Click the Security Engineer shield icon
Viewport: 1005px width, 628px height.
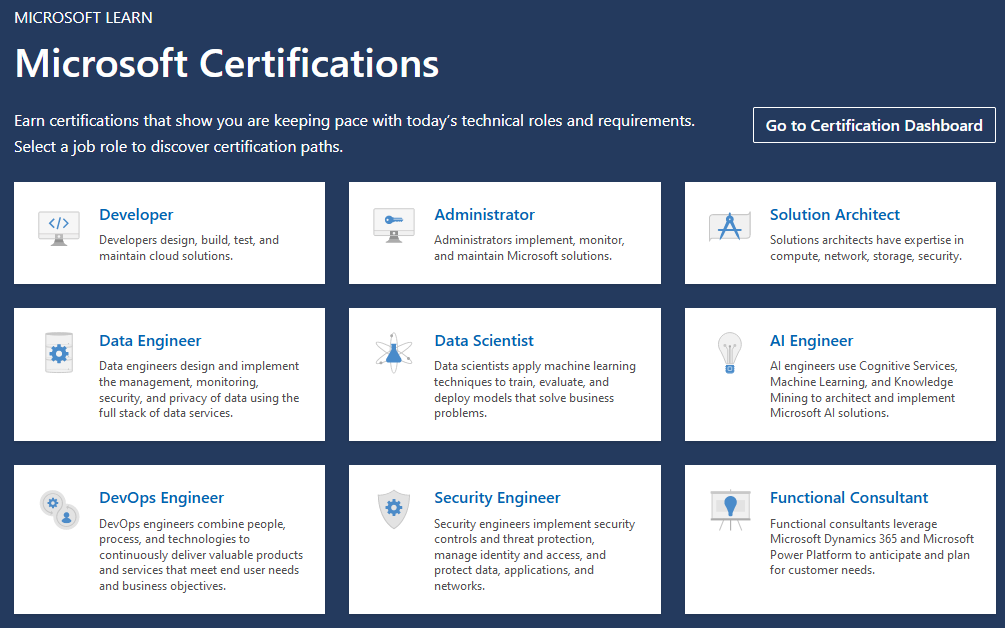[x=394, y=509]
